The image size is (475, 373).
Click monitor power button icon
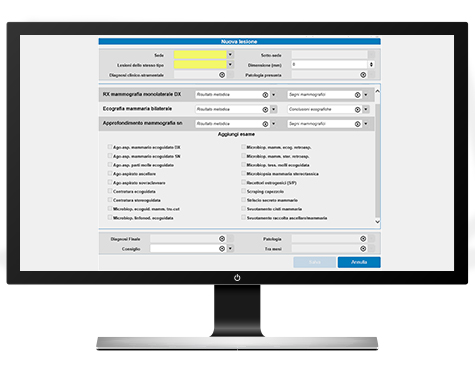pyautogui.click(x=237, y=278)
